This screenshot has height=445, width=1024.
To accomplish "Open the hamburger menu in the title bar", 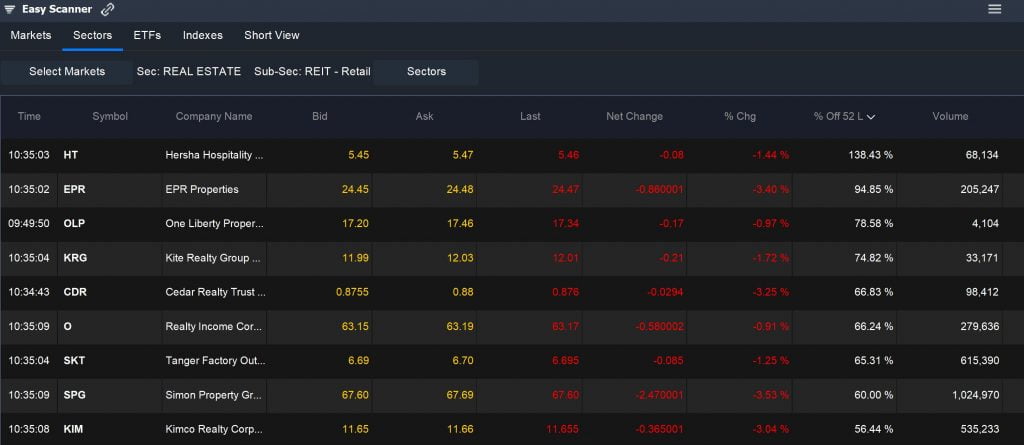I will pyautogui.click(x=994, y=9).
